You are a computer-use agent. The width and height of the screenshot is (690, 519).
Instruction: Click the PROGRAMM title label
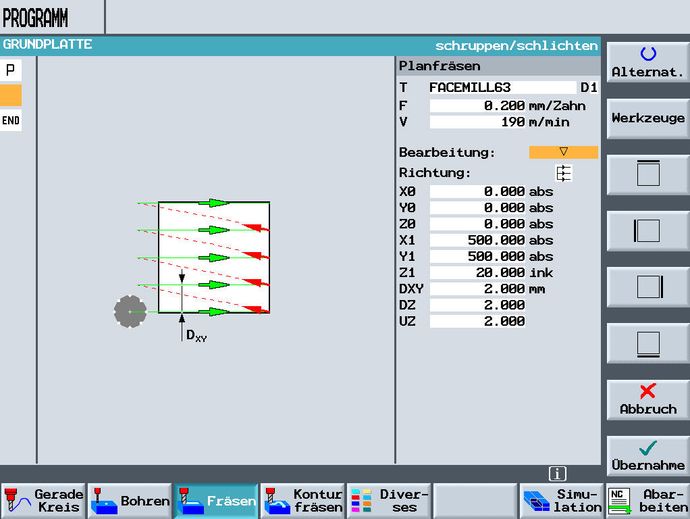(x=35, y=18)
